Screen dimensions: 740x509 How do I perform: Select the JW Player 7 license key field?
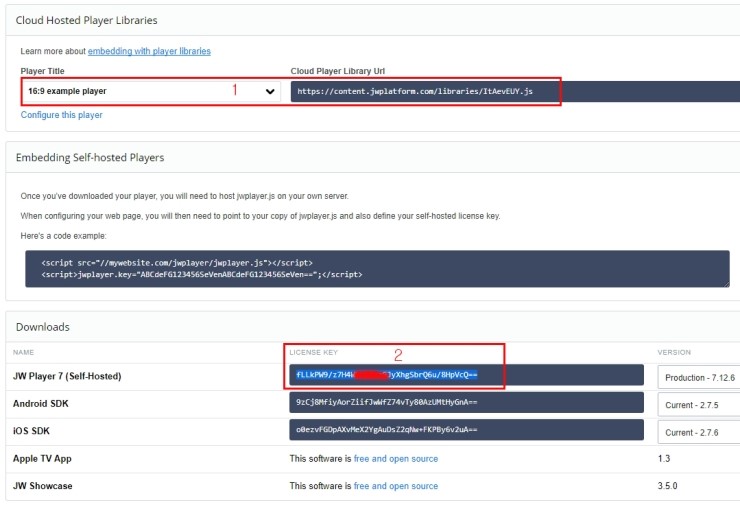click(x=466, y=375)
